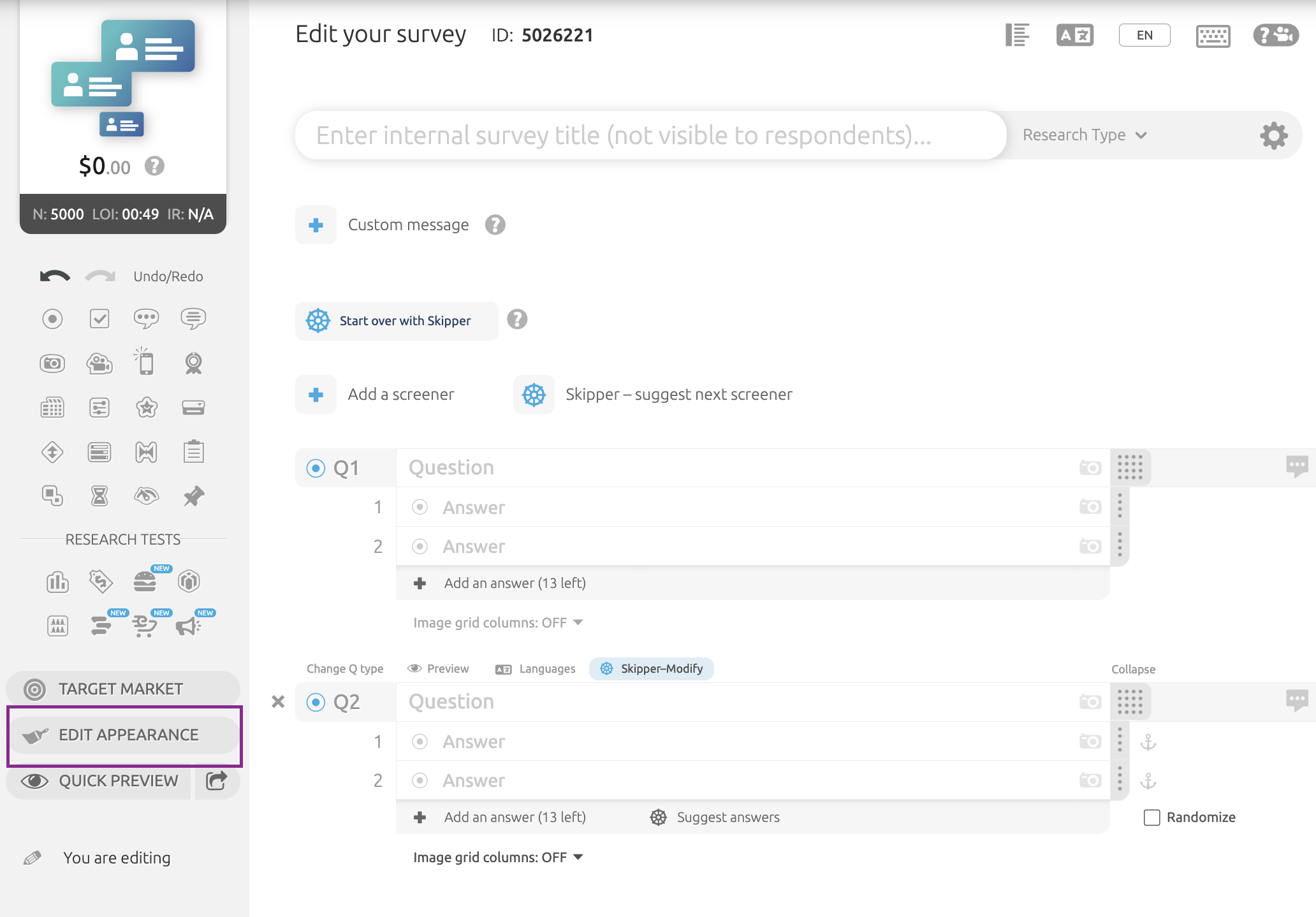Collapse question Q2
Viewport: 1316px width, 917px height.
(x=1133, y=669)
